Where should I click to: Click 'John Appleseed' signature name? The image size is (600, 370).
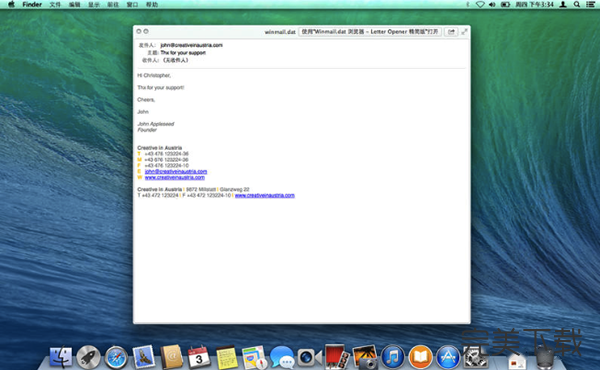point(156,124)
